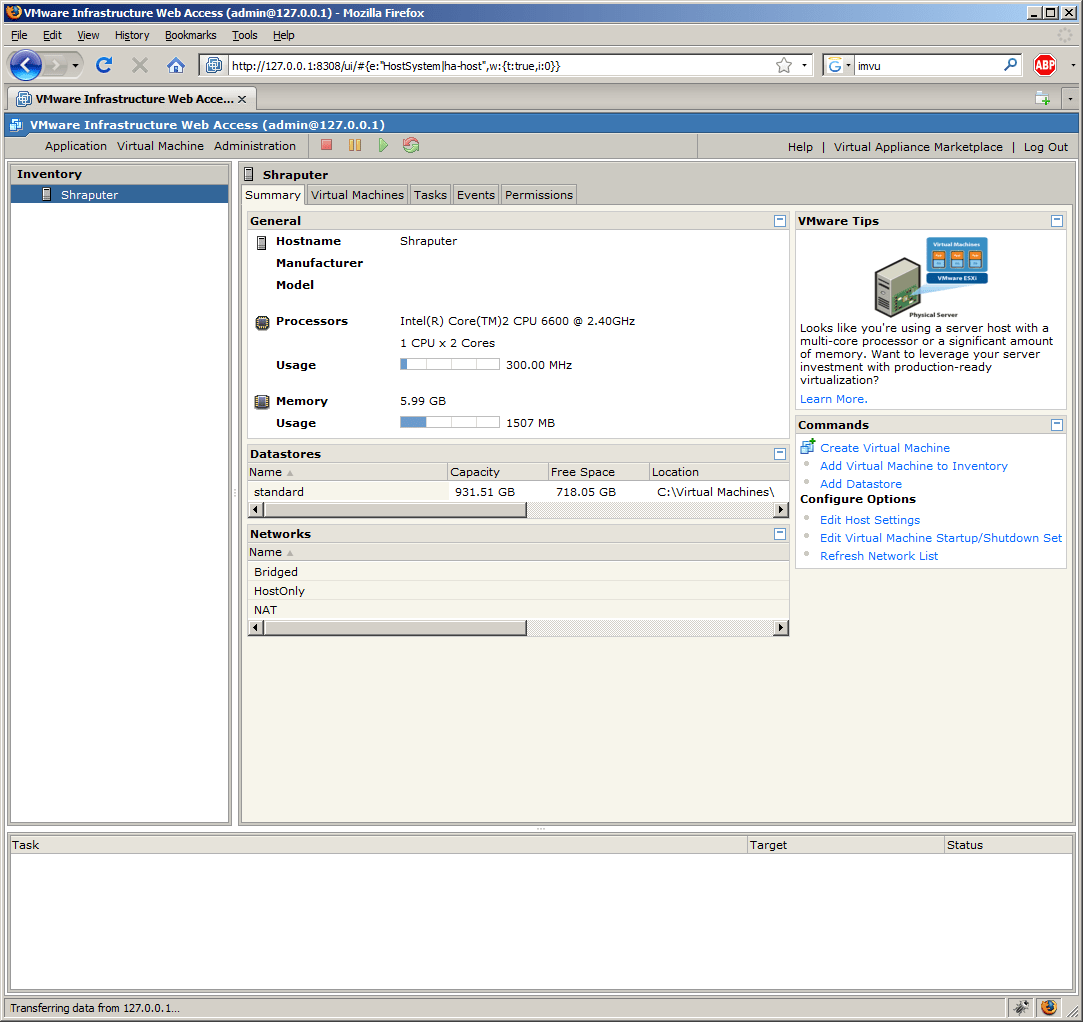Click the bug icon in the status bar

click(x=1022, y=1007)
